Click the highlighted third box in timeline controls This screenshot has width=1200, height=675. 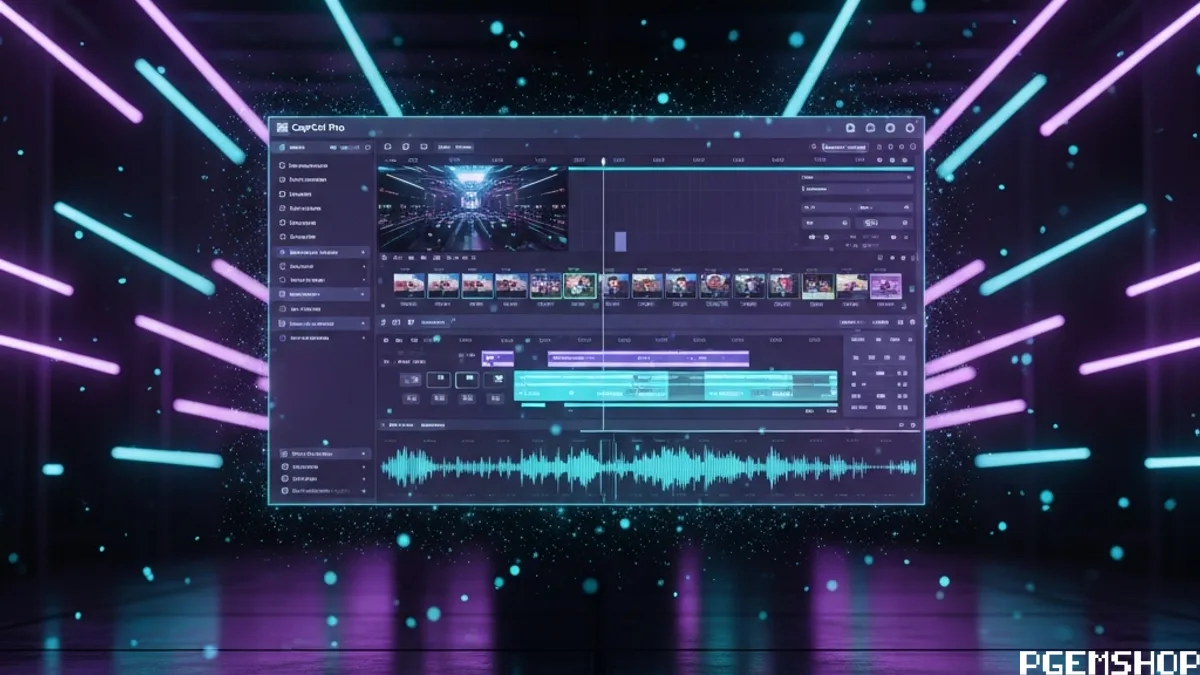pyautogui.click(x=467, y=380)
